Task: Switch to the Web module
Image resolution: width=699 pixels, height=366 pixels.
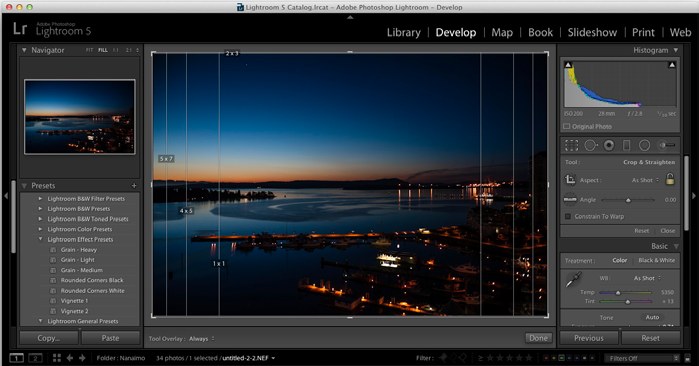Action: tap(680, 33)
